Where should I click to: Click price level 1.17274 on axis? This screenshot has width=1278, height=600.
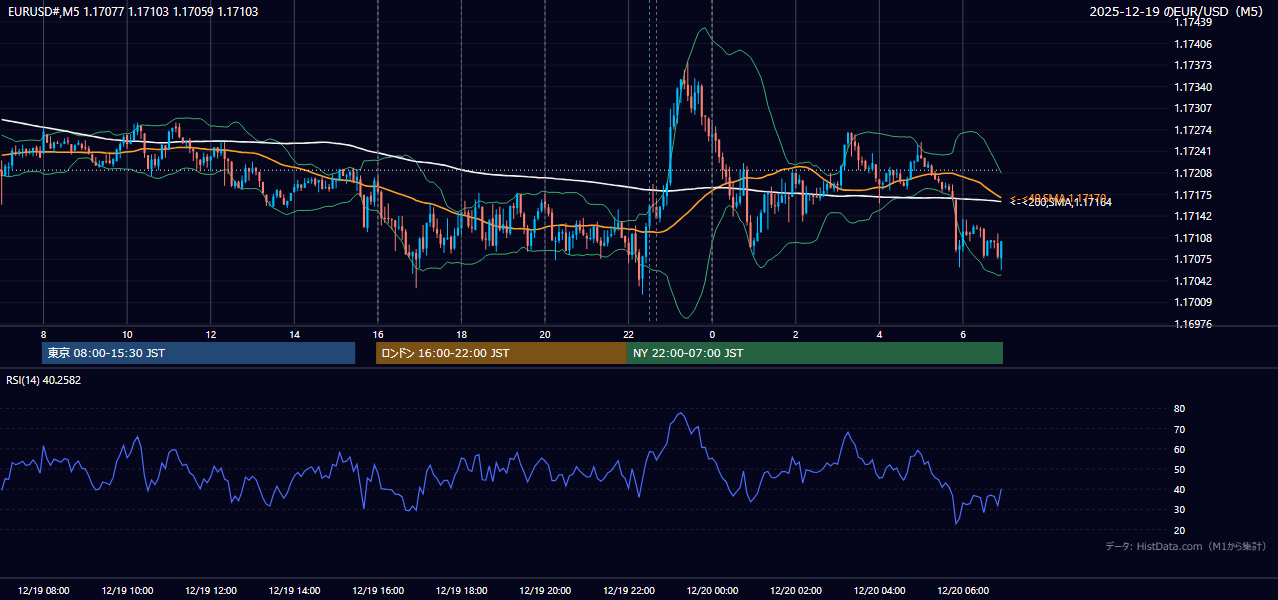[x=1193, y=130]
